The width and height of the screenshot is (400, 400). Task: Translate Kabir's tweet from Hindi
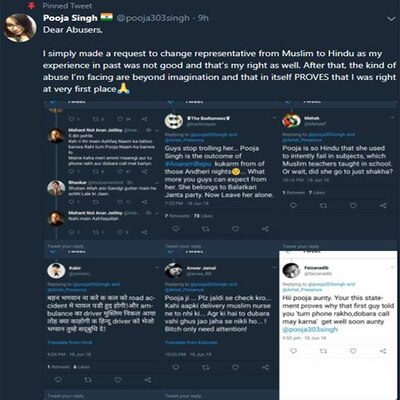coord(70,342)
